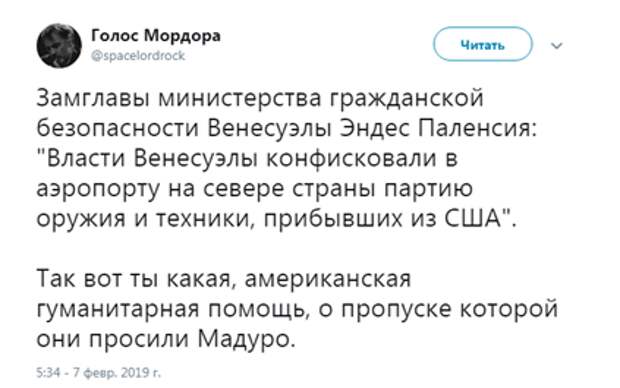The image size is (620, 388).
Task: Click the line starting with Замглавы министерства
Action: [260, 98]
